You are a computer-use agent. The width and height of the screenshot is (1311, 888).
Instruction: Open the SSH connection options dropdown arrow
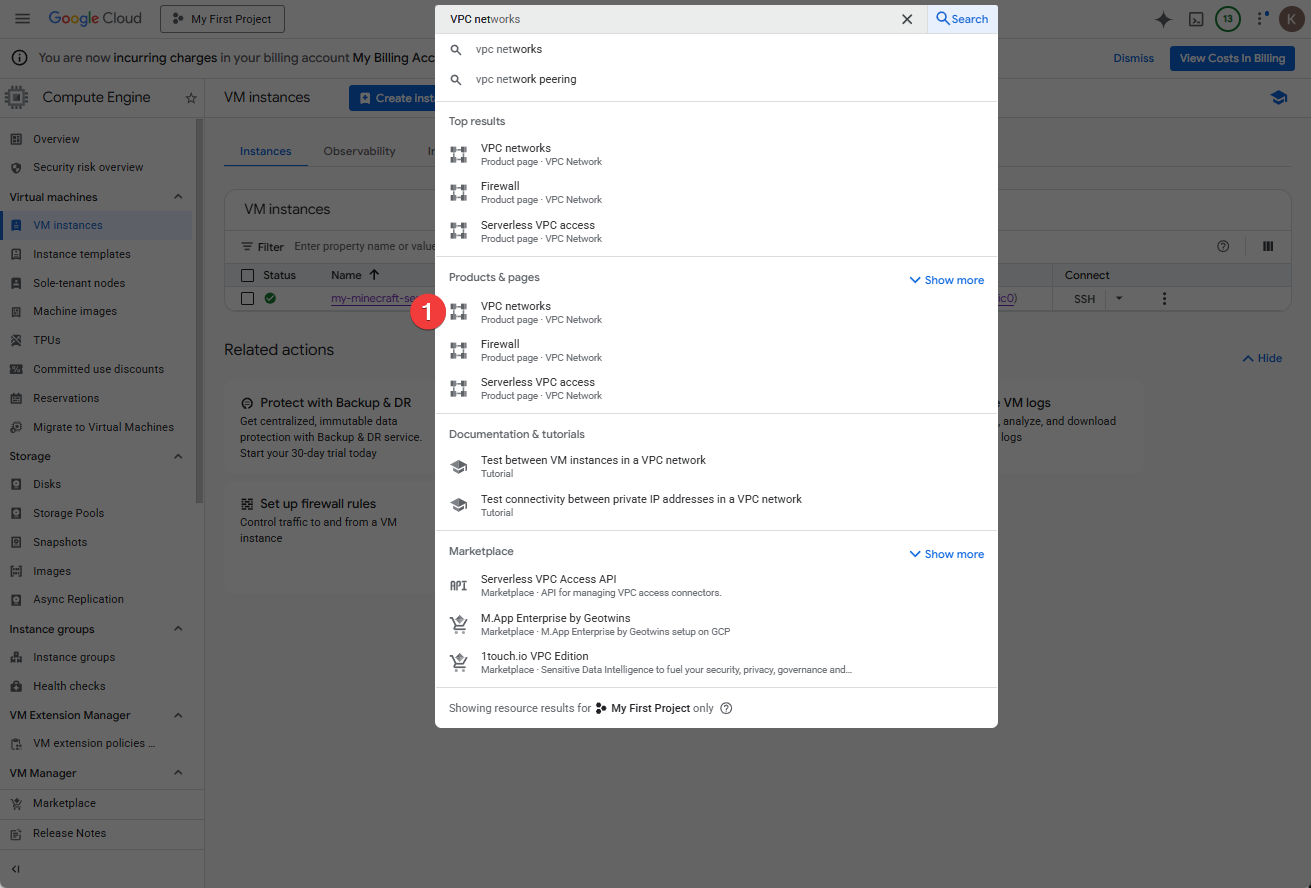1119,299
